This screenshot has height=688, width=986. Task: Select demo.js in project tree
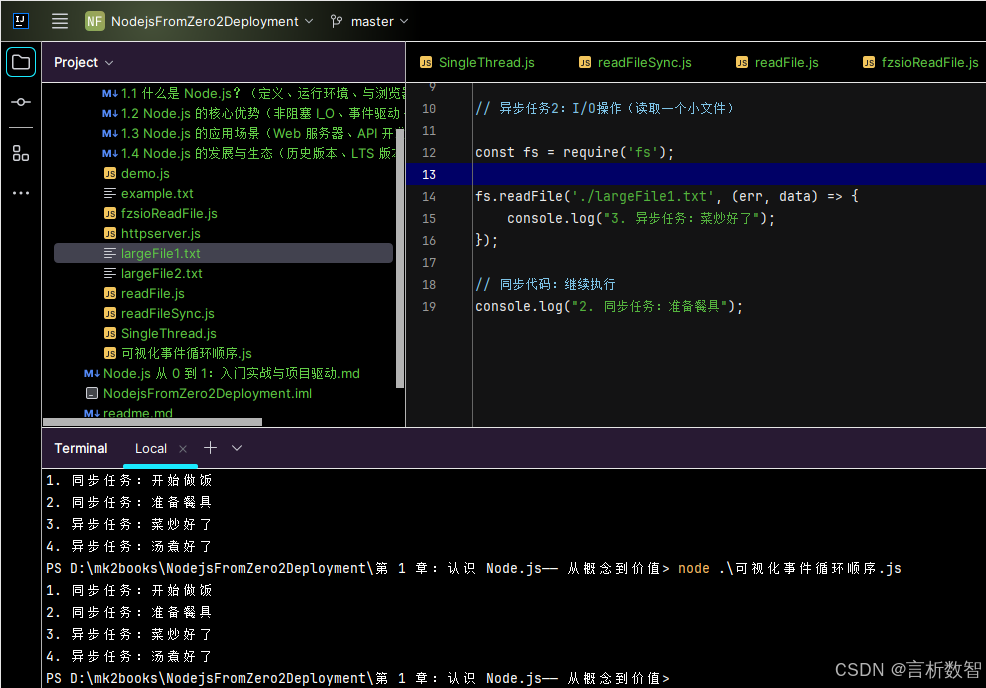point(145,174)
